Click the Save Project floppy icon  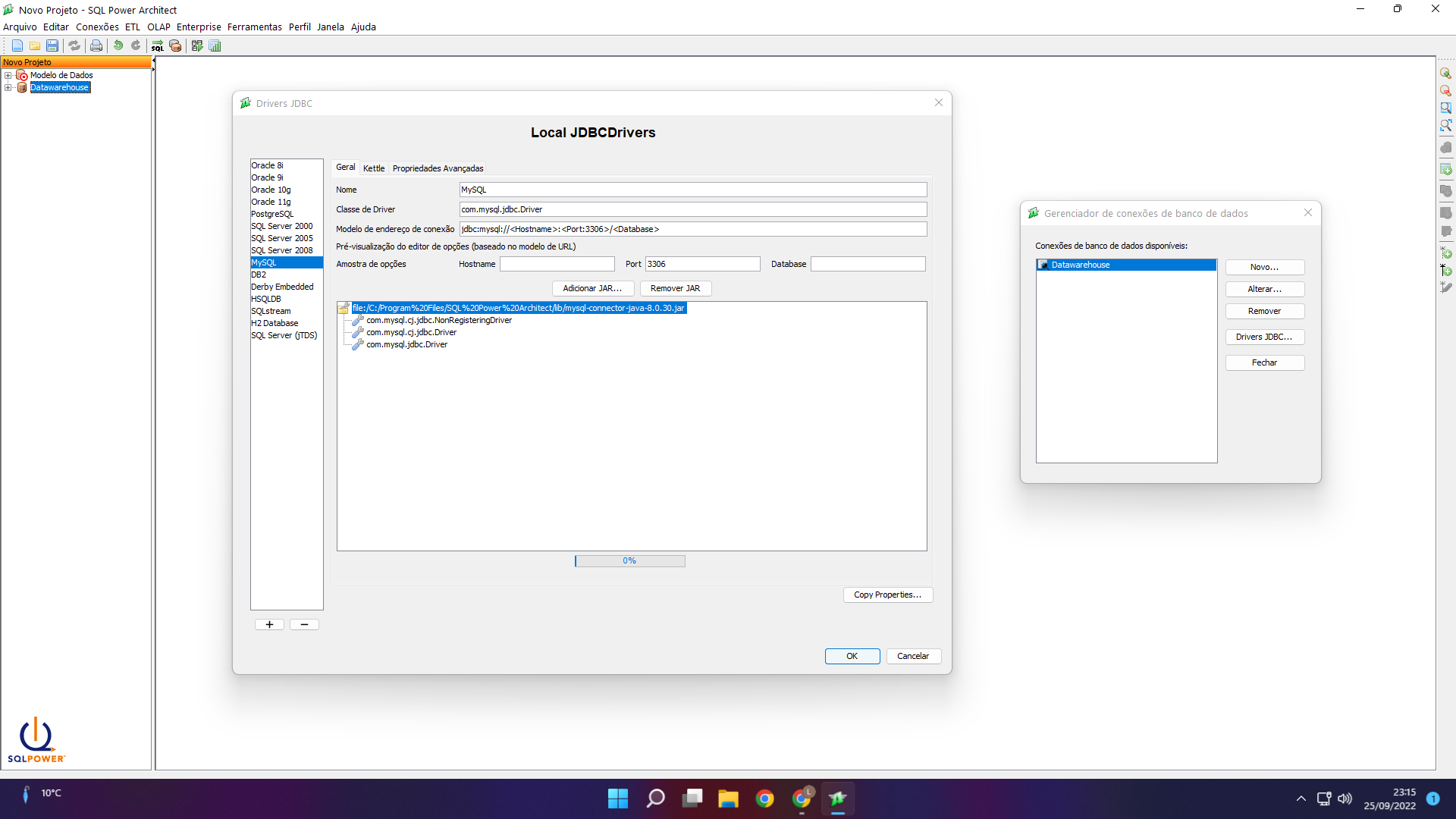pos(52,45)
